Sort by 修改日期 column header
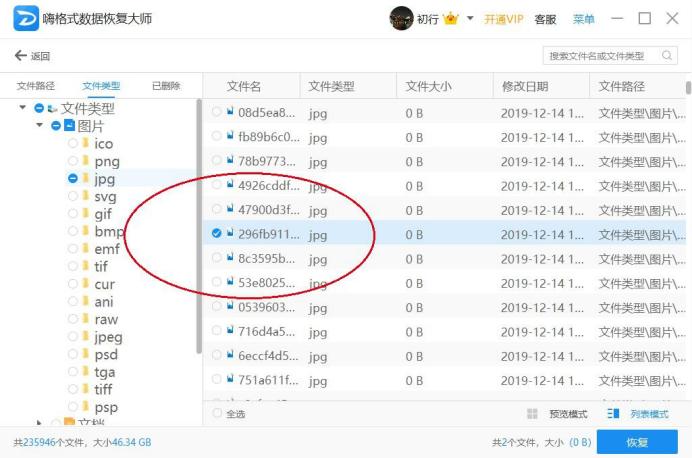 [525, 86]
